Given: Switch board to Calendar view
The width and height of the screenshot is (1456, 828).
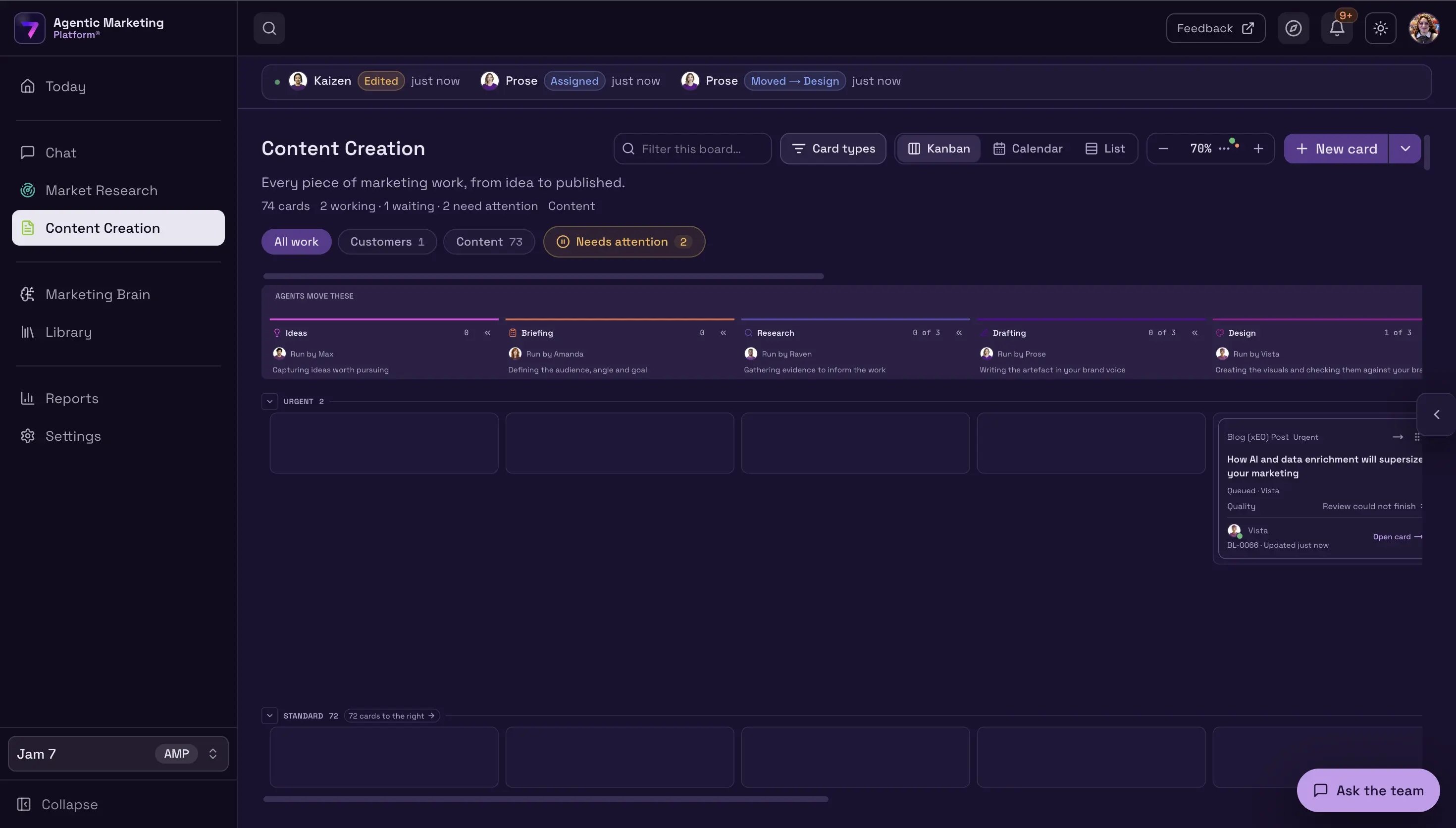Looking at the screenshot, I should [1027, 149].
